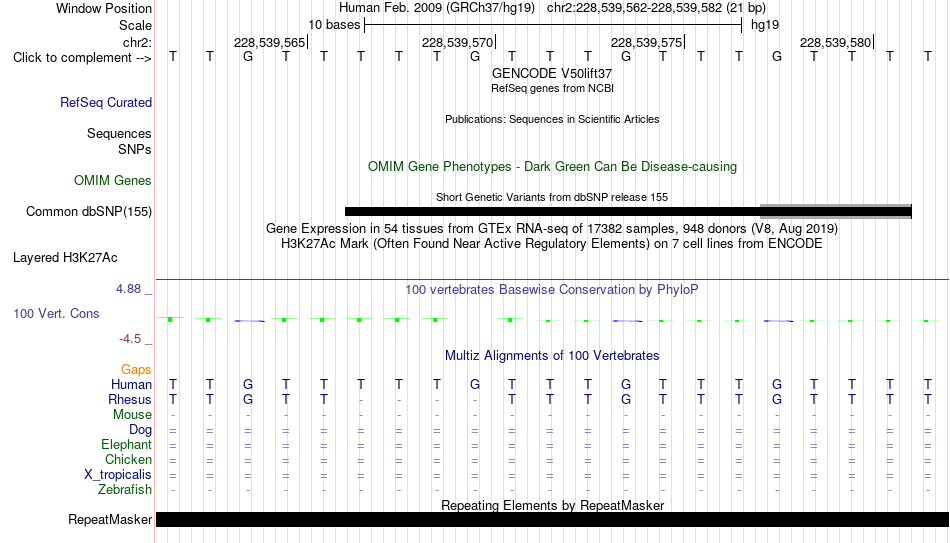Click the Chicken alignment row label
Image resolution: width=950 pixels, height=543 pixels.
[x=128, y=460]
